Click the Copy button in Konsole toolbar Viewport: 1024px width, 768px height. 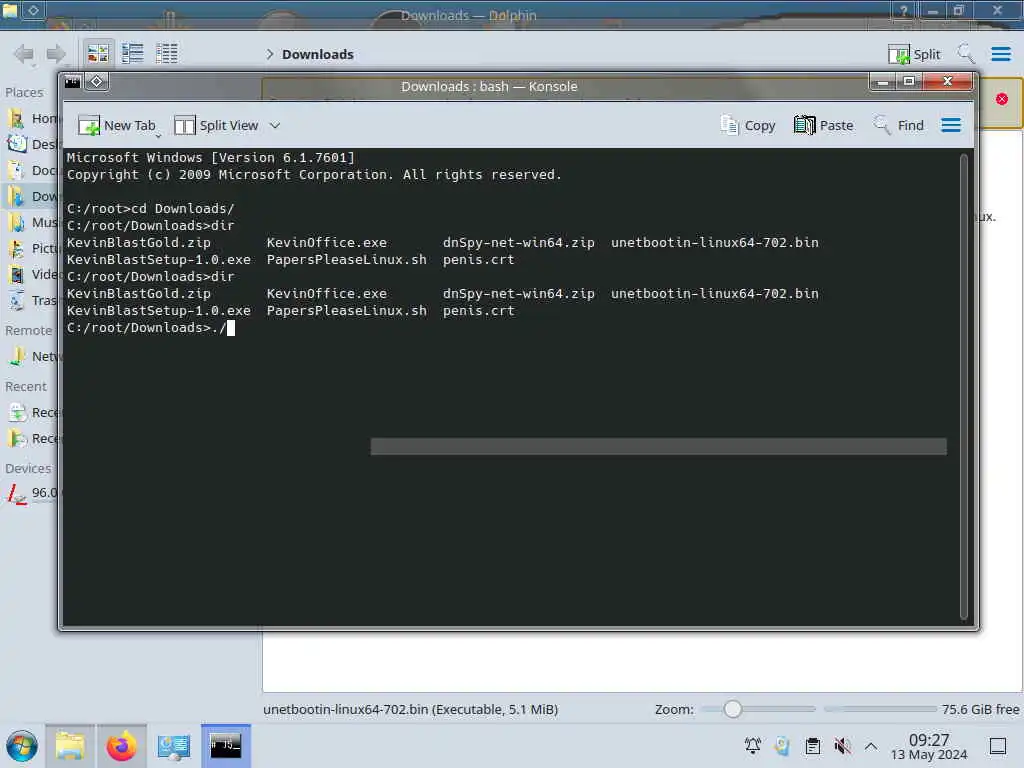coord(748,125)
